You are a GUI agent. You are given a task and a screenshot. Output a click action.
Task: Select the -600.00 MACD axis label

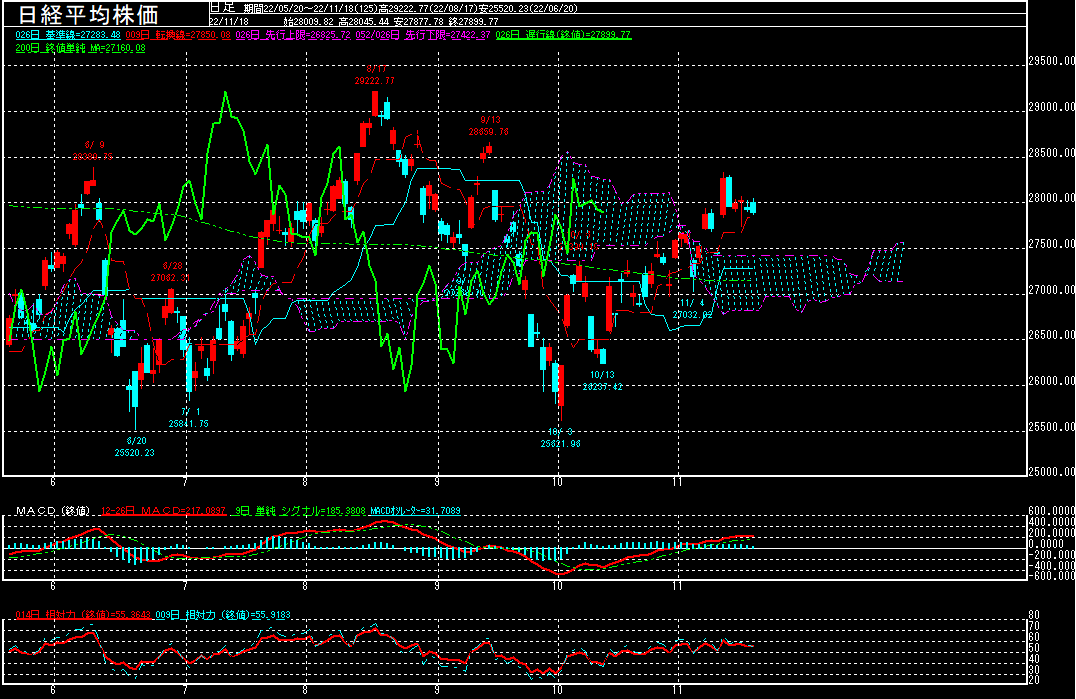(x=1051, y=576)
